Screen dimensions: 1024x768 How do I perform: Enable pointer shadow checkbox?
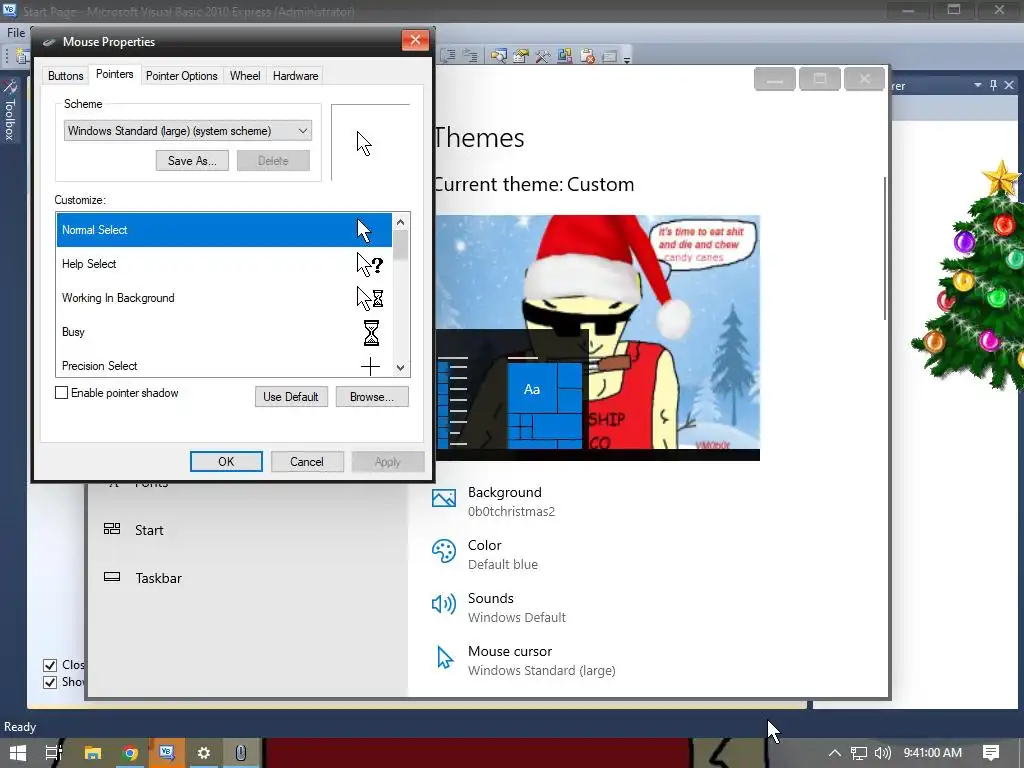pyautogui.click(x=61, y=392)
